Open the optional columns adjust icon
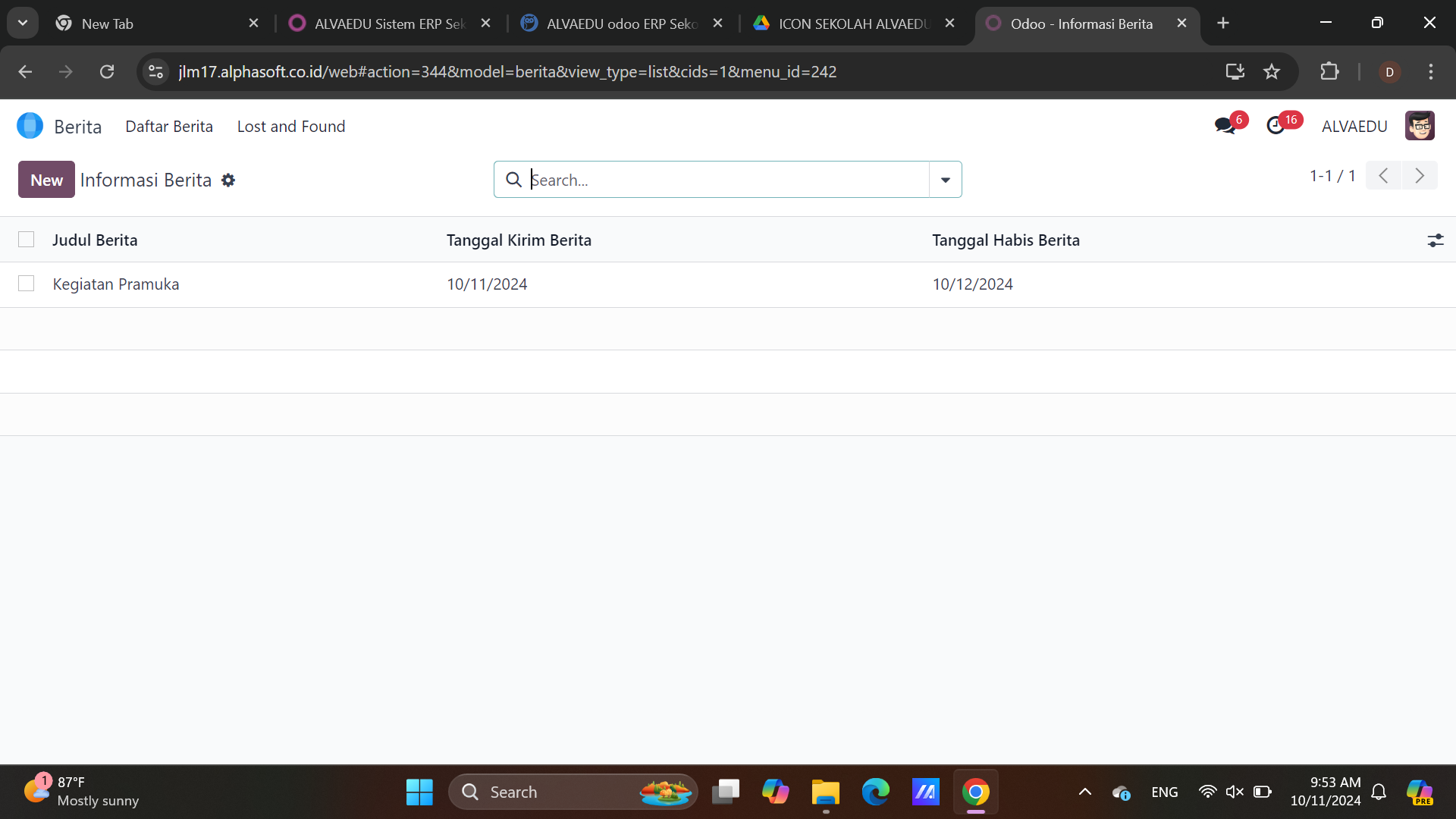 pyautogui.click(x=1435, y=240)
